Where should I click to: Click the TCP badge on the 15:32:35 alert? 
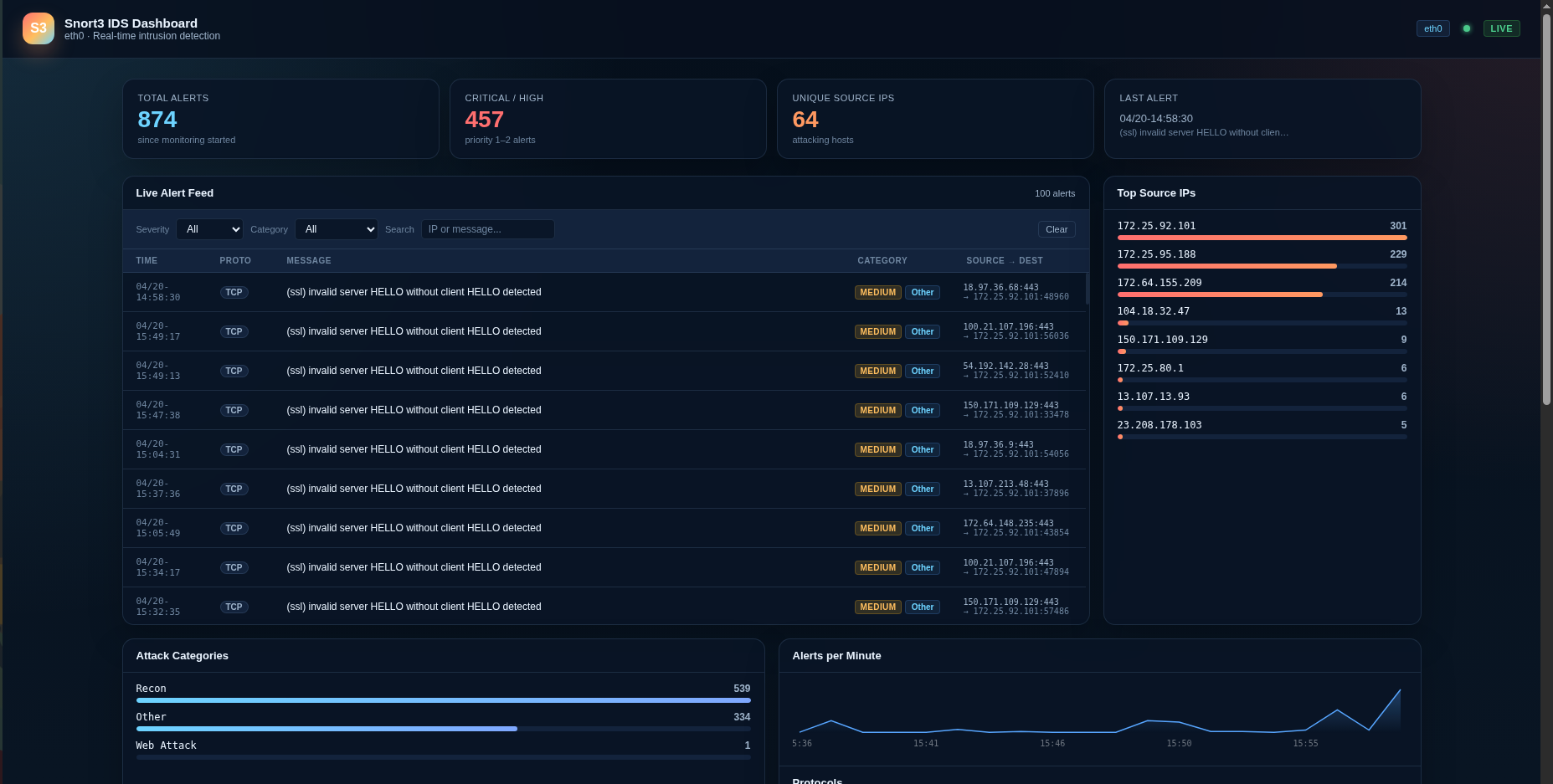[x=234, y=607]
